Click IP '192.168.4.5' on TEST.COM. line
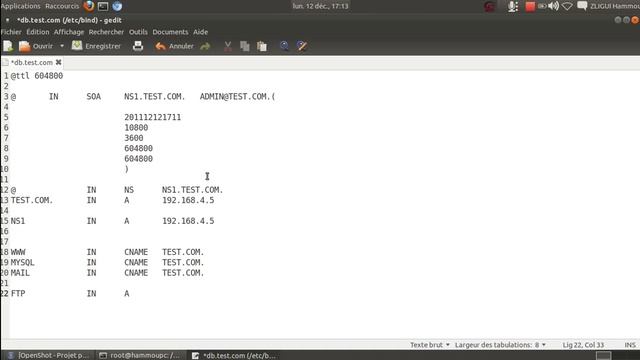 [x=188, y=200]
